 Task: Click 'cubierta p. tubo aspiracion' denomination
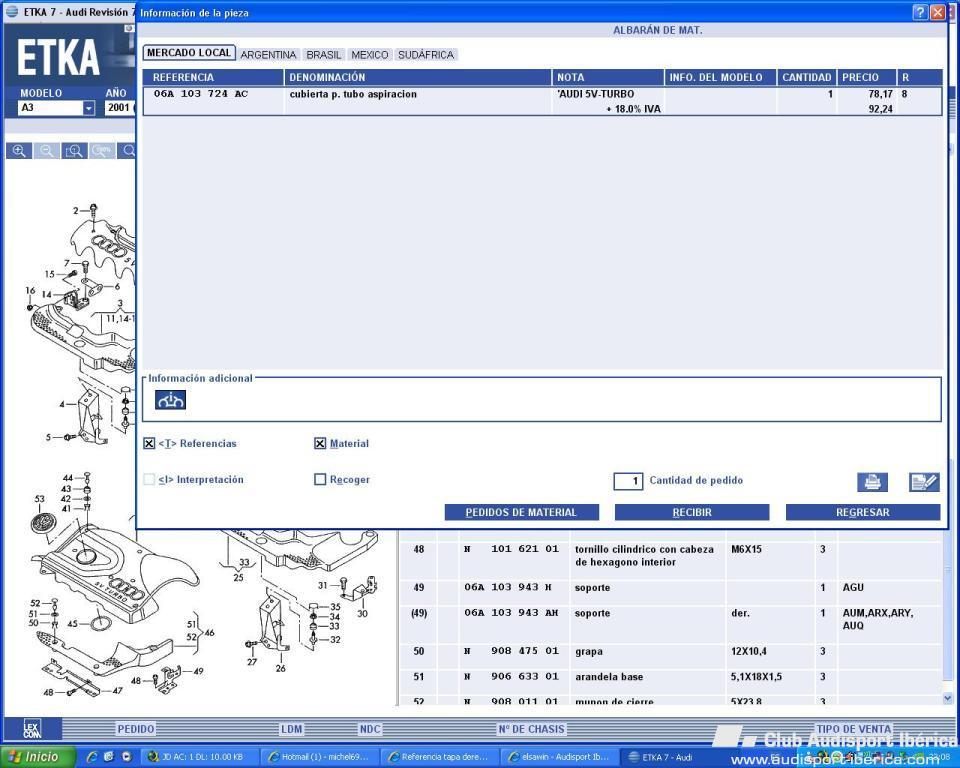tap(353, 94)
